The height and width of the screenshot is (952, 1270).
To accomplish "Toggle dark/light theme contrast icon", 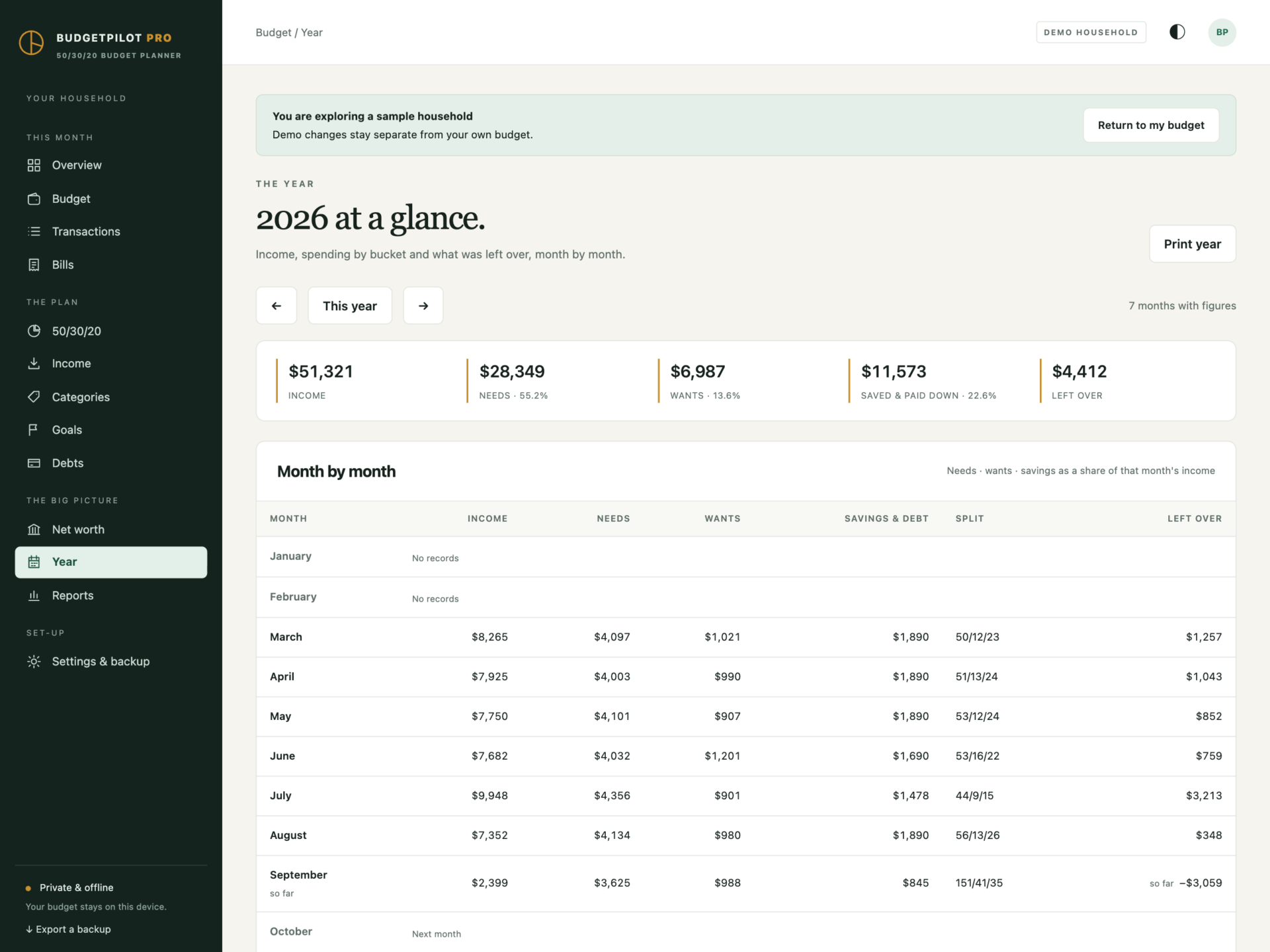I will (1177, 32).
